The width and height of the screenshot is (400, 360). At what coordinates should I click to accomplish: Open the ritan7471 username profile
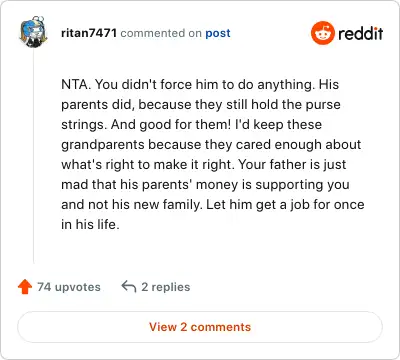(x=89, y=33)
